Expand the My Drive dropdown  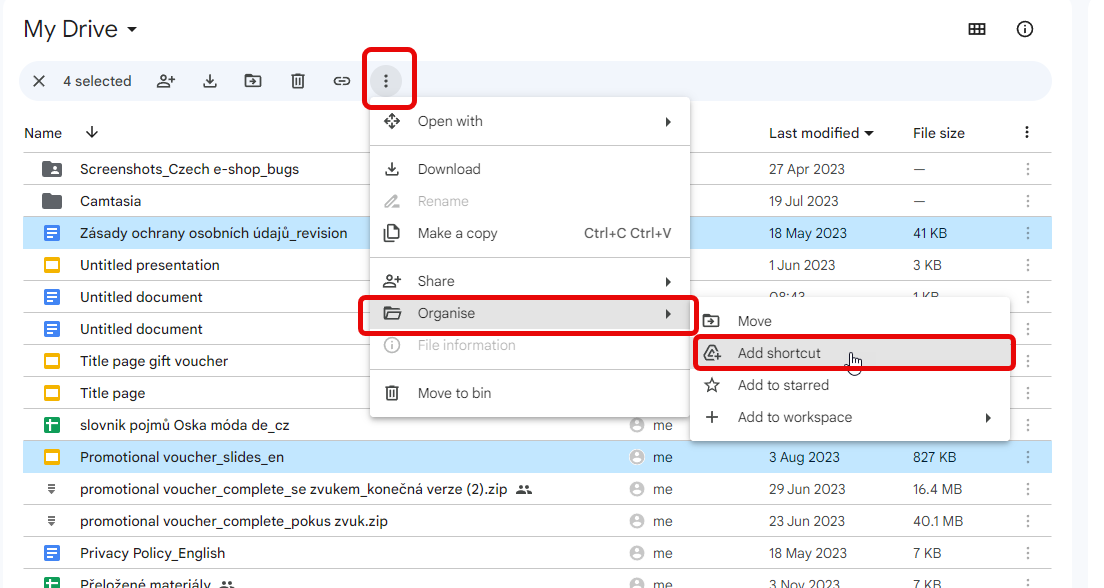(x=131, y=30)
